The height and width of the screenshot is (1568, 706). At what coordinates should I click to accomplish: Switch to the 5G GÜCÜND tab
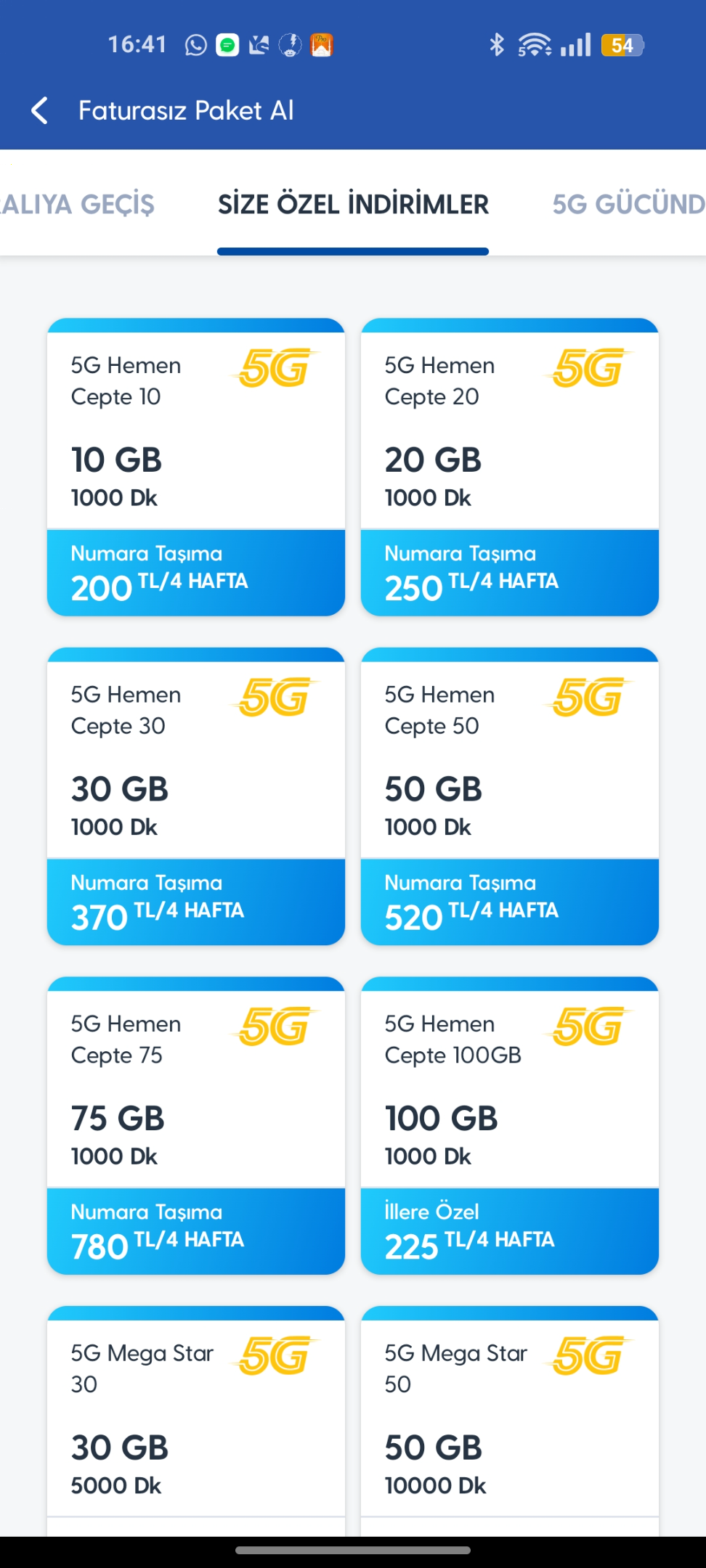[628, 204]
